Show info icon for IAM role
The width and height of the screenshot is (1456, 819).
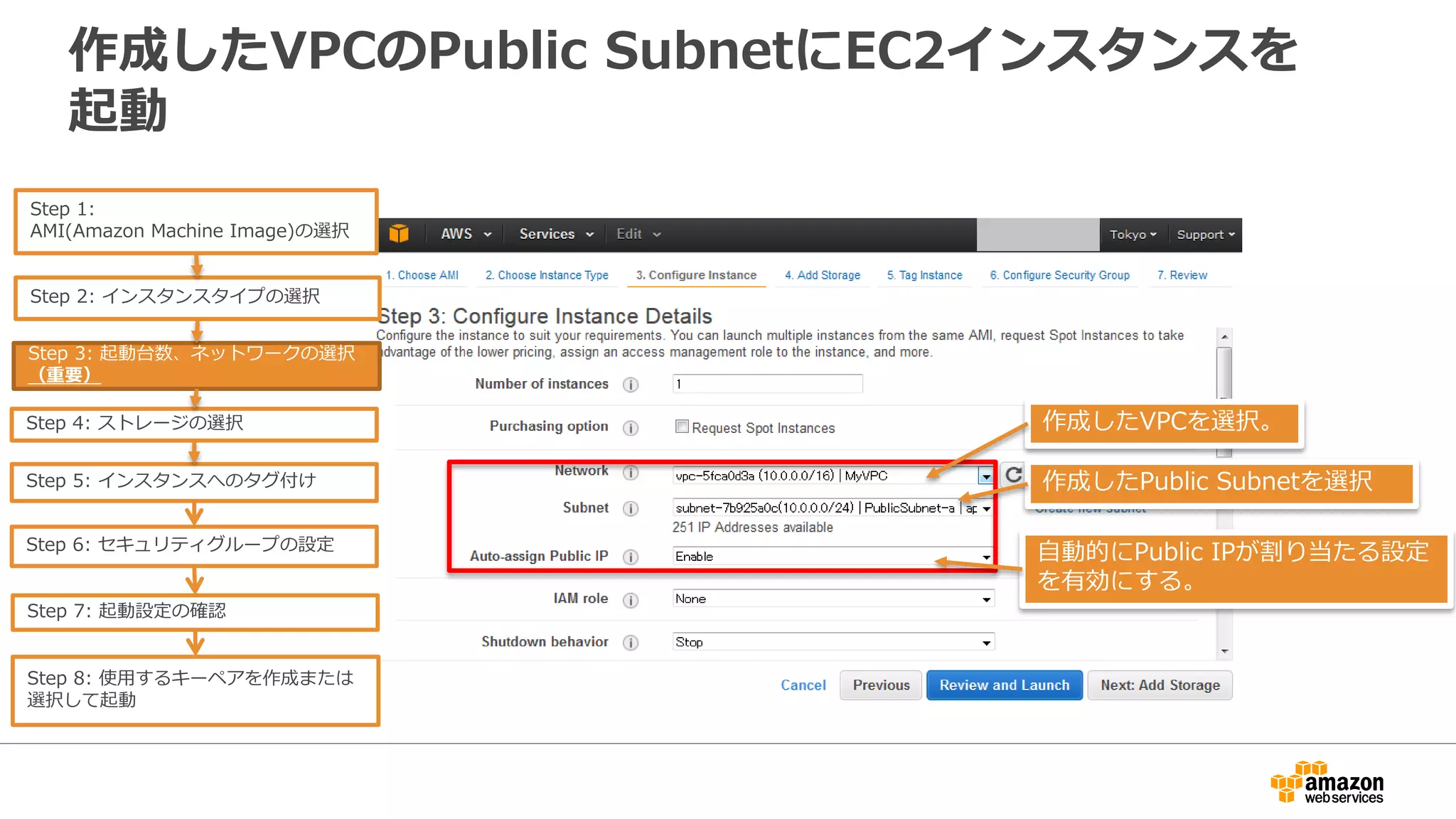(631, 600)
